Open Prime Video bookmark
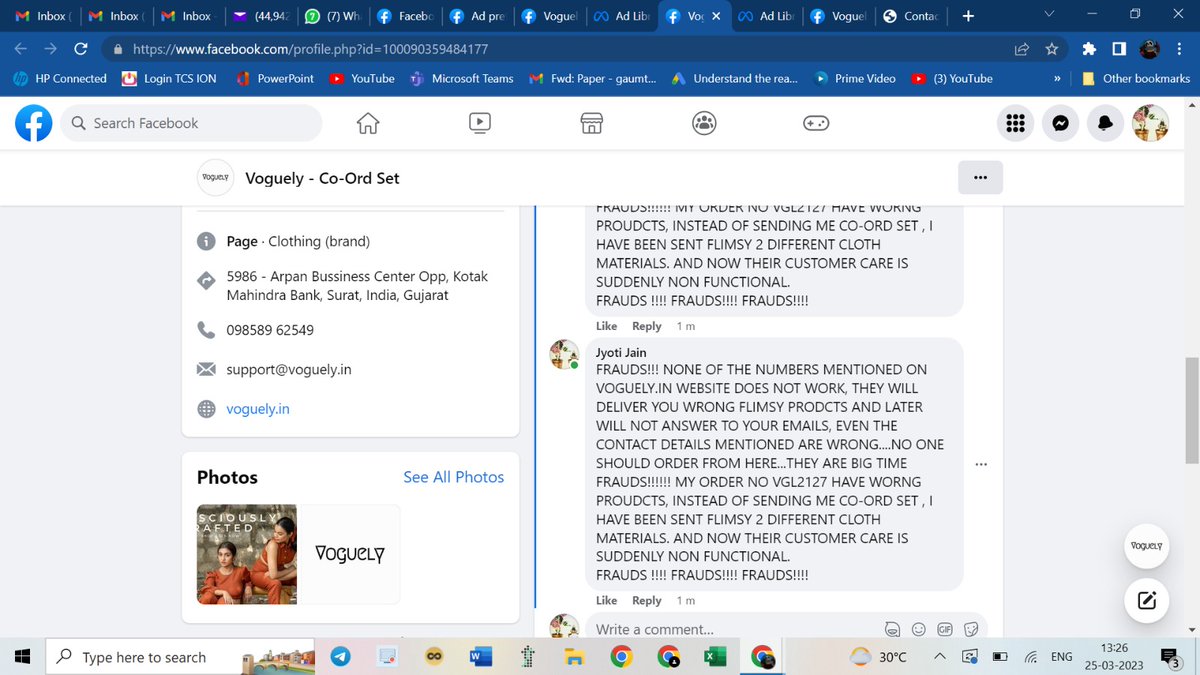1200x675 pixels. click(856, 78)
